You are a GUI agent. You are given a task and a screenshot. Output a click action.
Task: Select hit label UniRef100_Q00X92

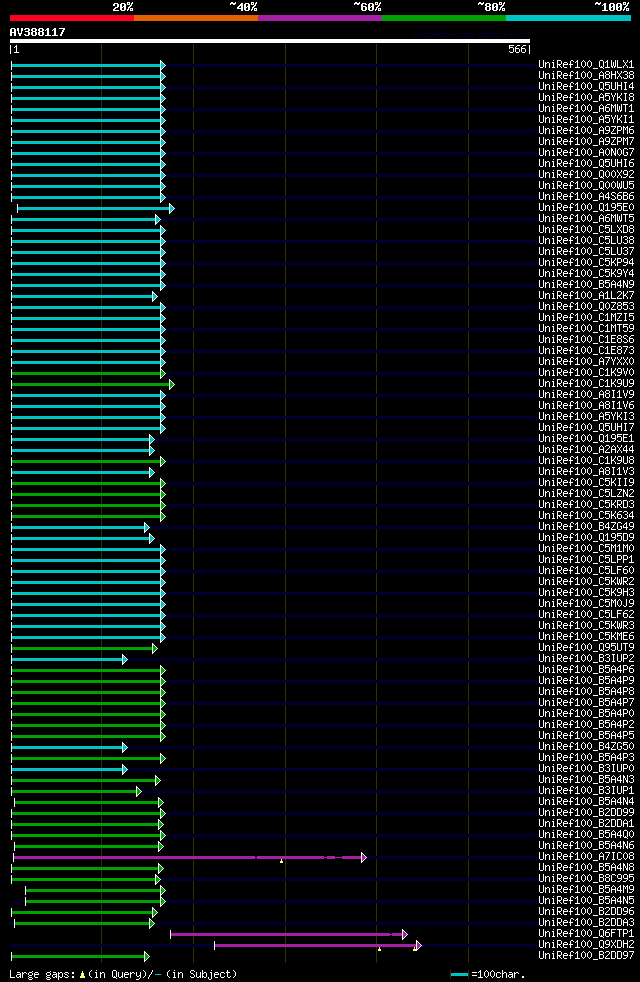(x=586, y=174)
